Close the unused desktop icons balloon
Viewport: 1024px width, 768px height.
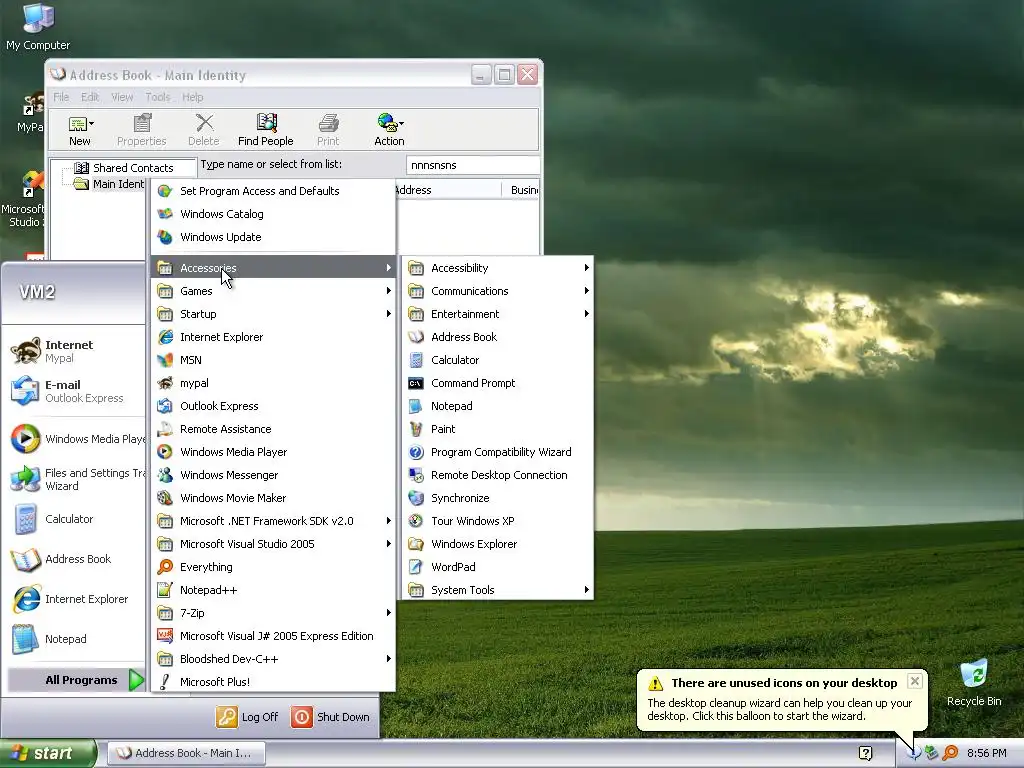915,681
